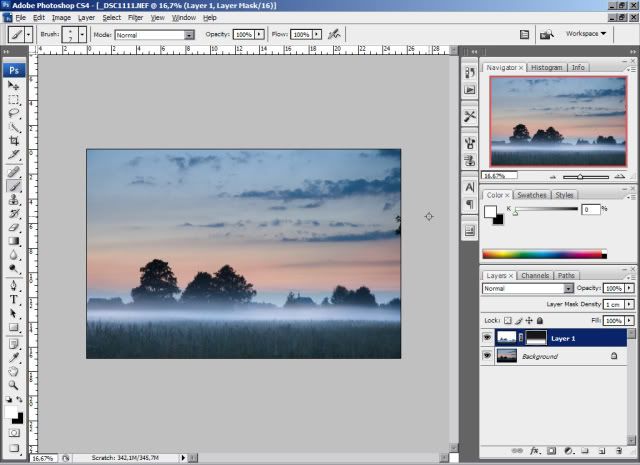Choose the Hand tool
This screenshot has height=465, width=640.
(x=14, y=370)
